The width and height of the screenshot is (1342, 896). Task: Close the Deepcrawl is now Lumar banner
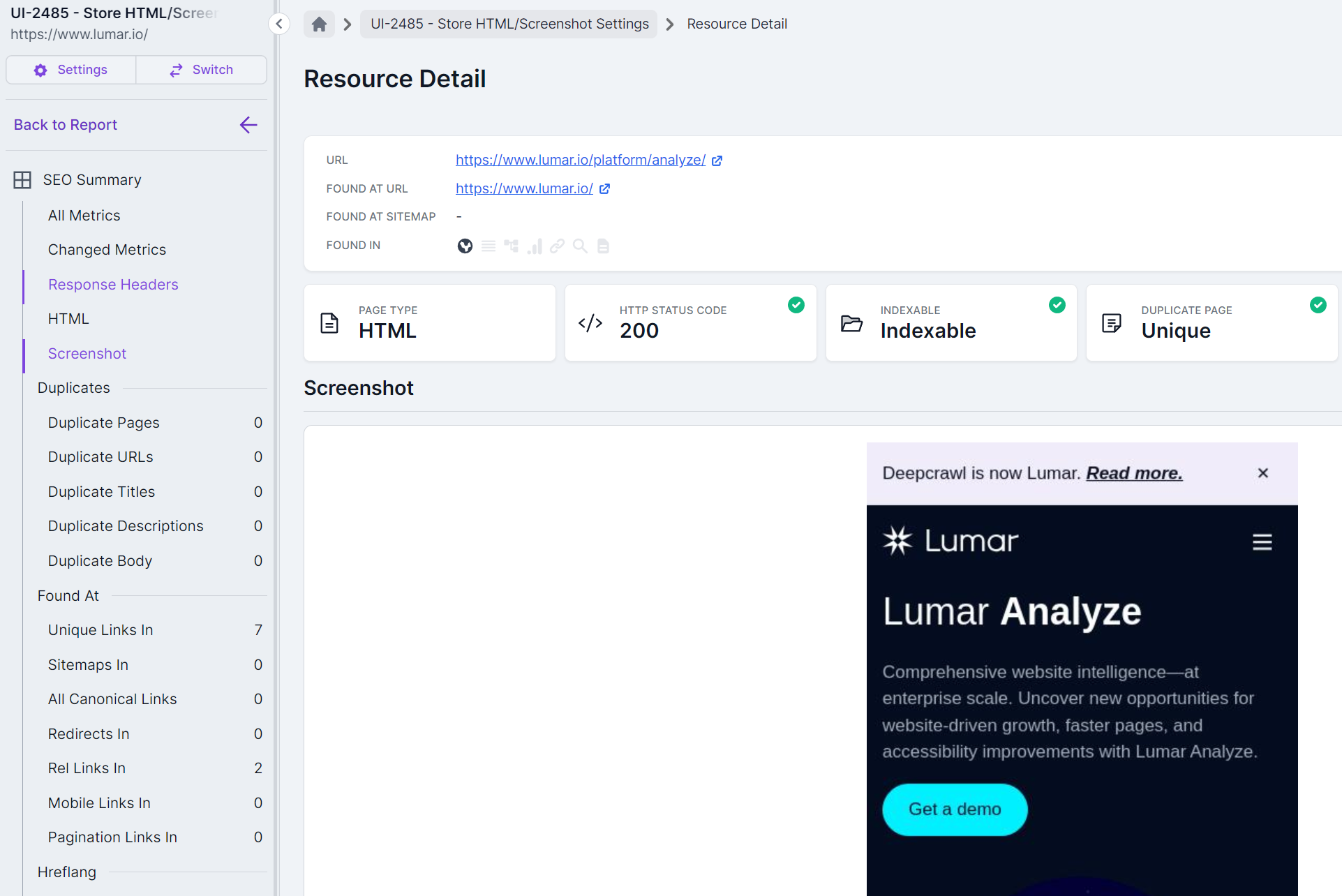click(x=1263, y=473)
